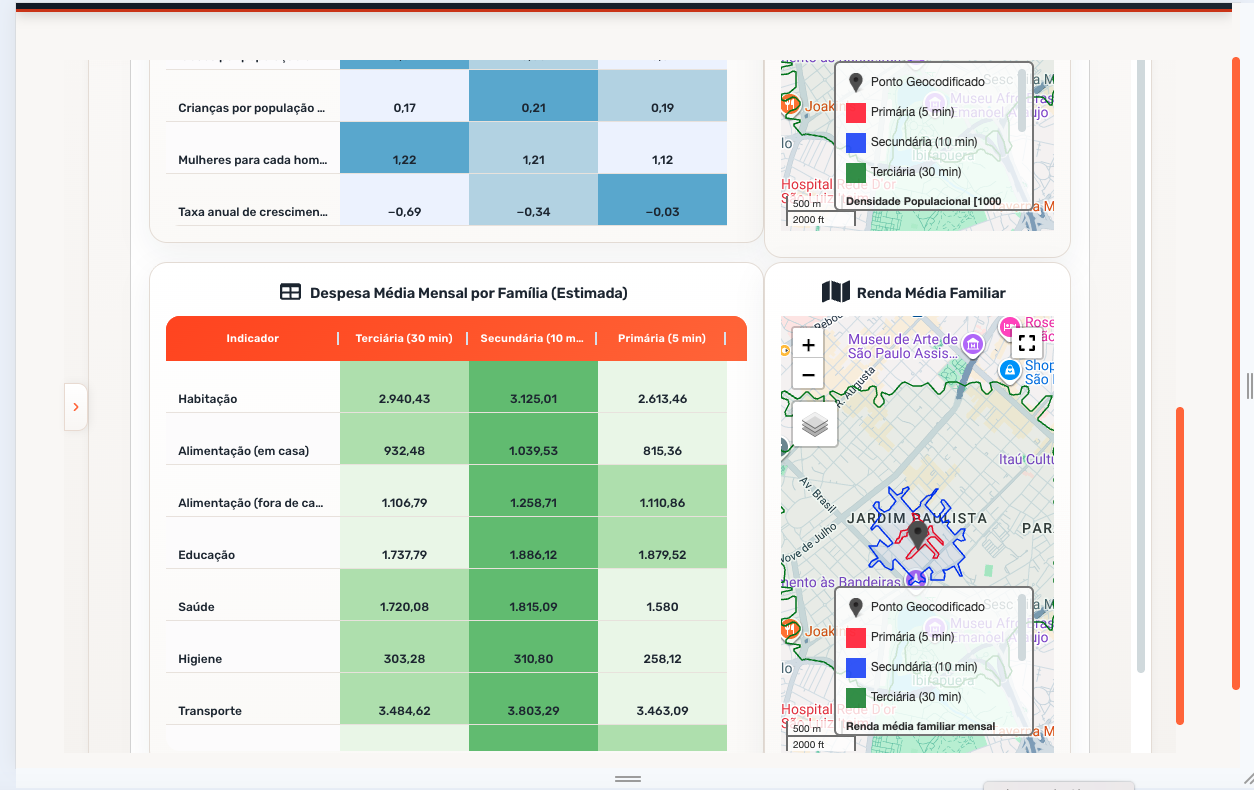
Task: Open the map layers control
Action: click(x=815, y=425)
